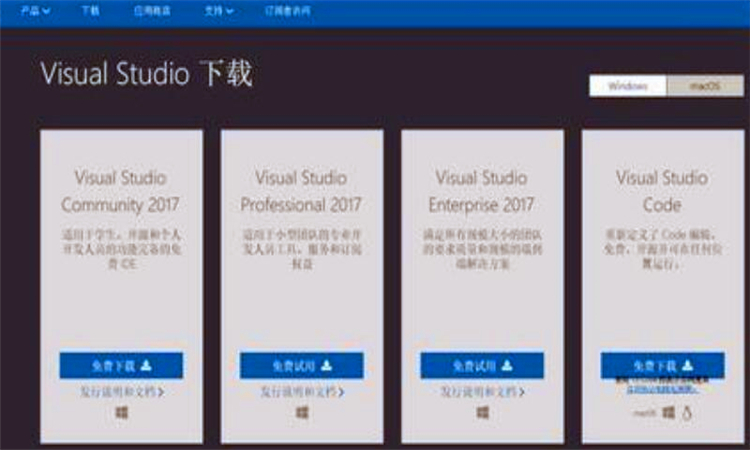
Task: Open the 产品 dropdown in the navigation bar
Action: [35, 11]
